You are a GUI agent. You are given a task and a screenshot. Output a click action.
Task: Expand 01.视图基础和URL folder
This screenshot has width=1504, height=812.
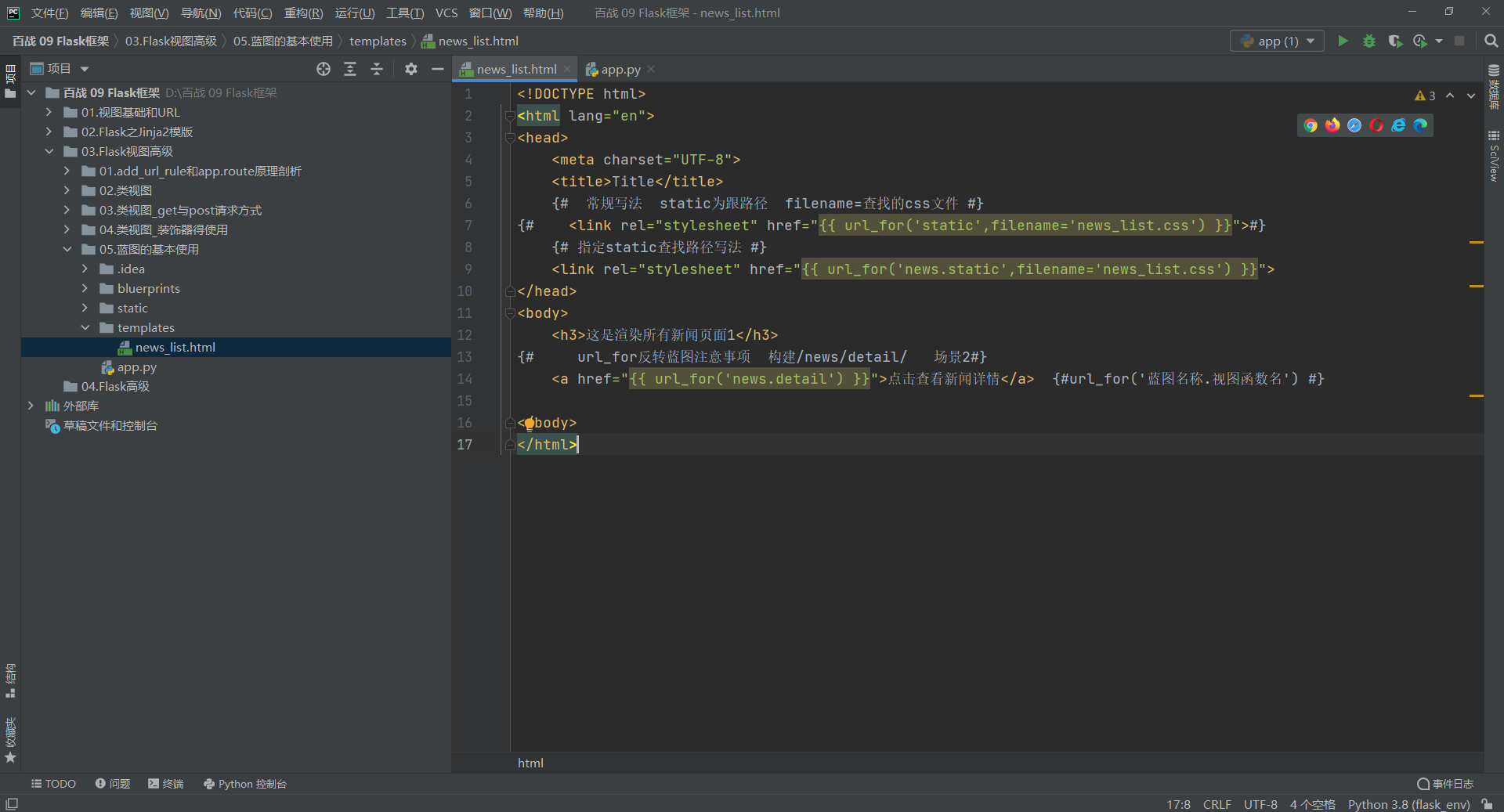(x=49, y=113)
